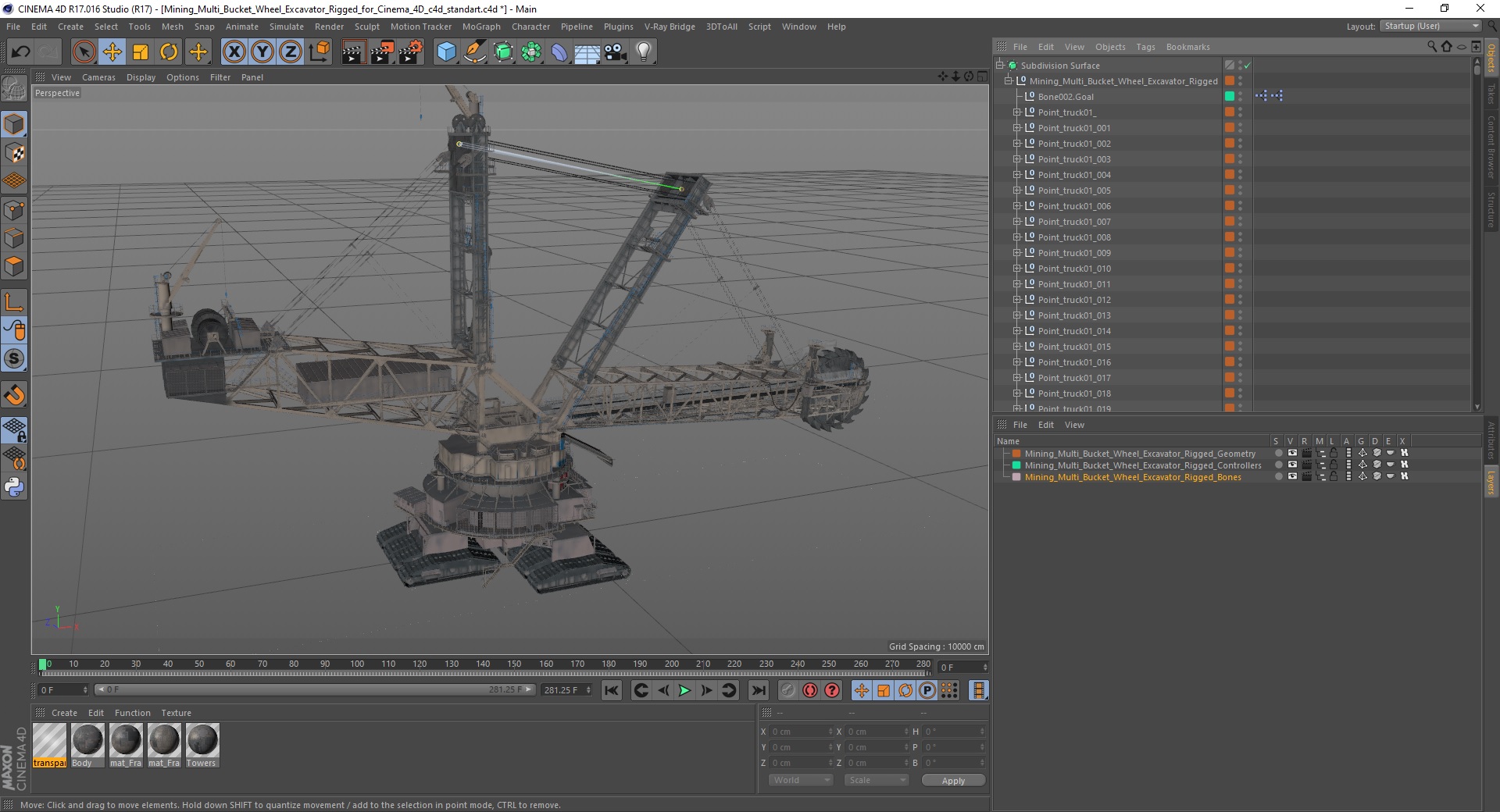Click the Undo arrow icon
Image resolution: width=1500 pixels, height=812 pixels.
pos(21,52)
